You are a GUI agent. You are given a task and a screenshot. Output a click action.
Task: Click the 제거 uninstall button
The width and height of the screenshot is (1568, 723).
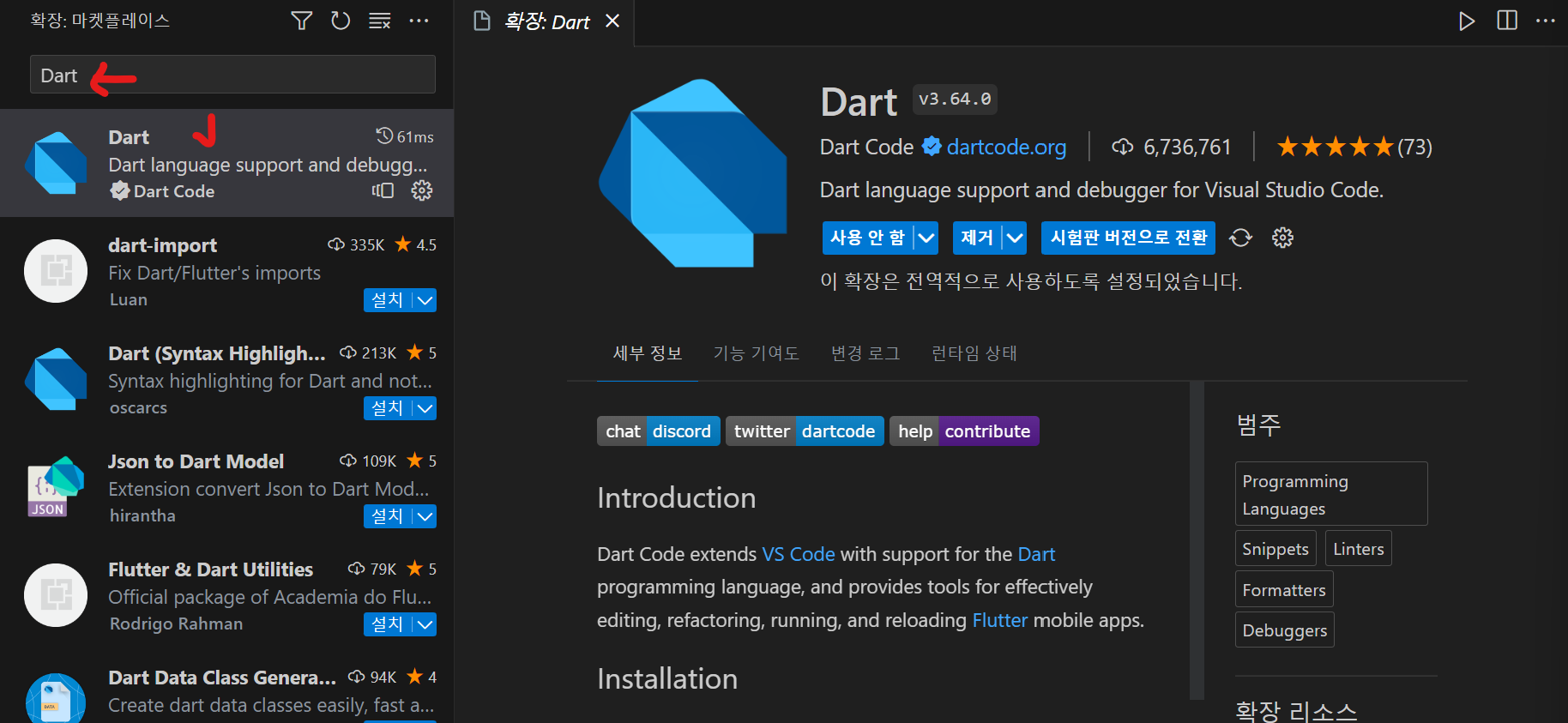tap(977, 238)
